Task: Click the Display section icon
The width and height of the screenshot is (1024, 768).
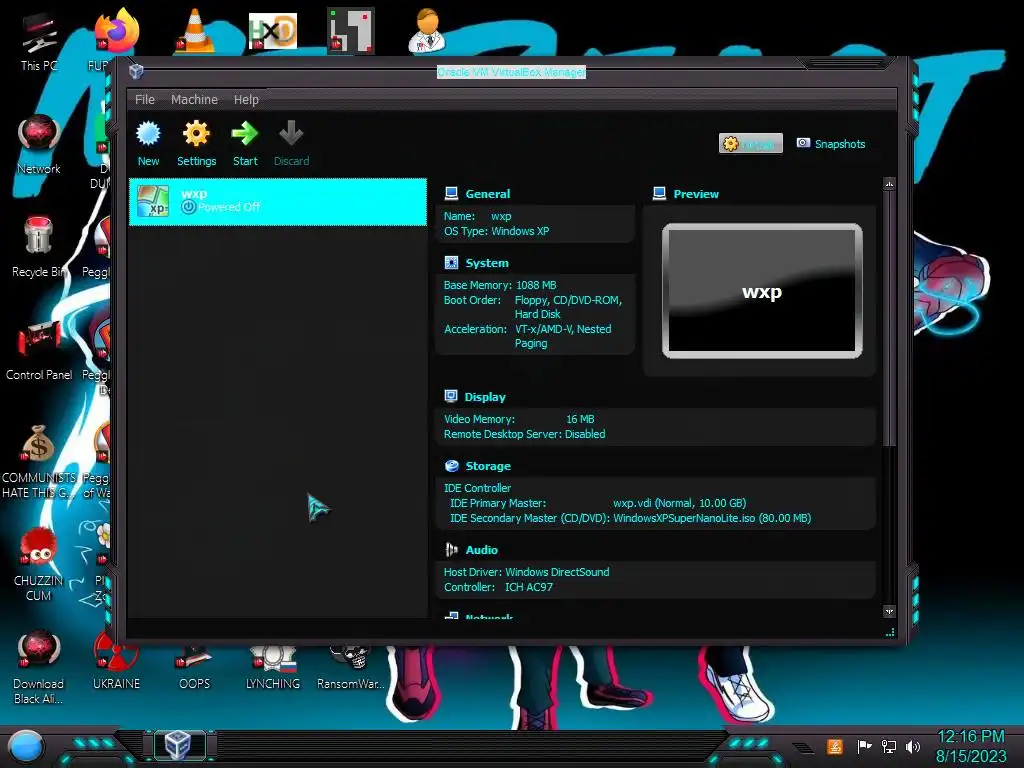Action: pyautogui.click(x=451, y=396)
